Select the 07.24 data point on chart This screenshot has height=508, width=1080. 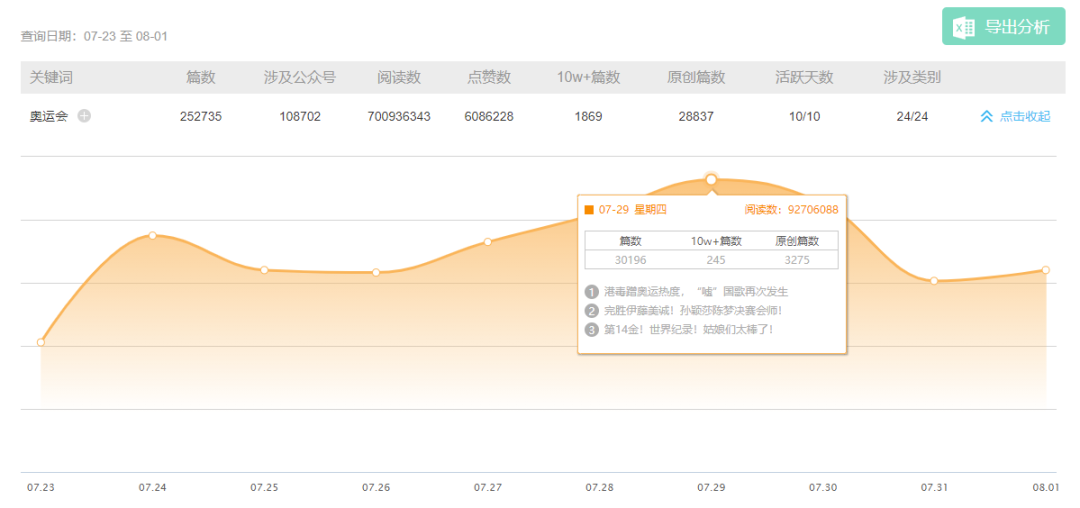(152, 235)
